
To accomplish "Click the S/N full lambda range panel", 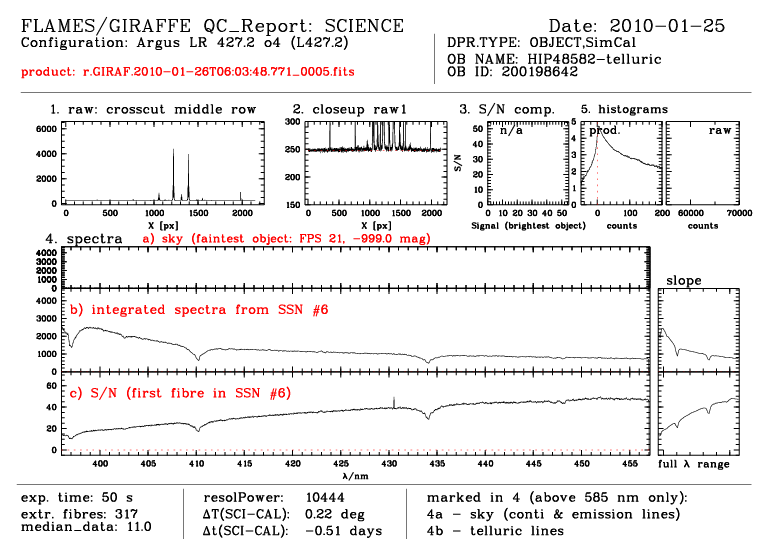I will click(699, 414).
